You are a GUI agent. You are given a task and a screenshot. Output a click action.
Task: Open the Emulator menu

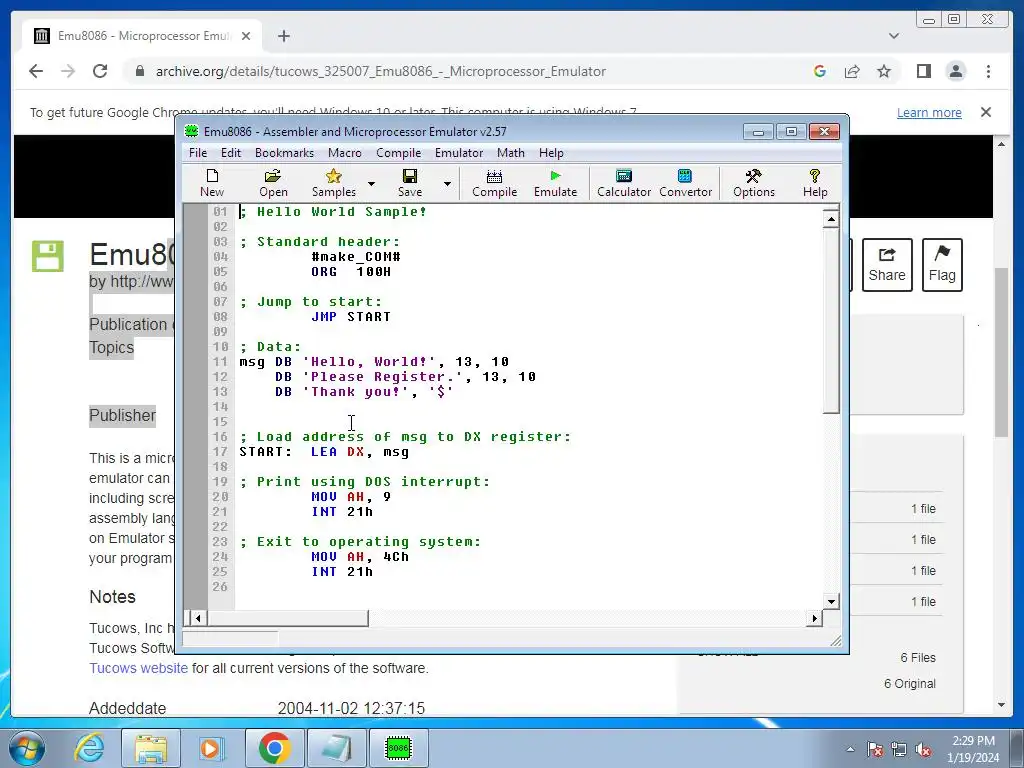coord(459,153)
